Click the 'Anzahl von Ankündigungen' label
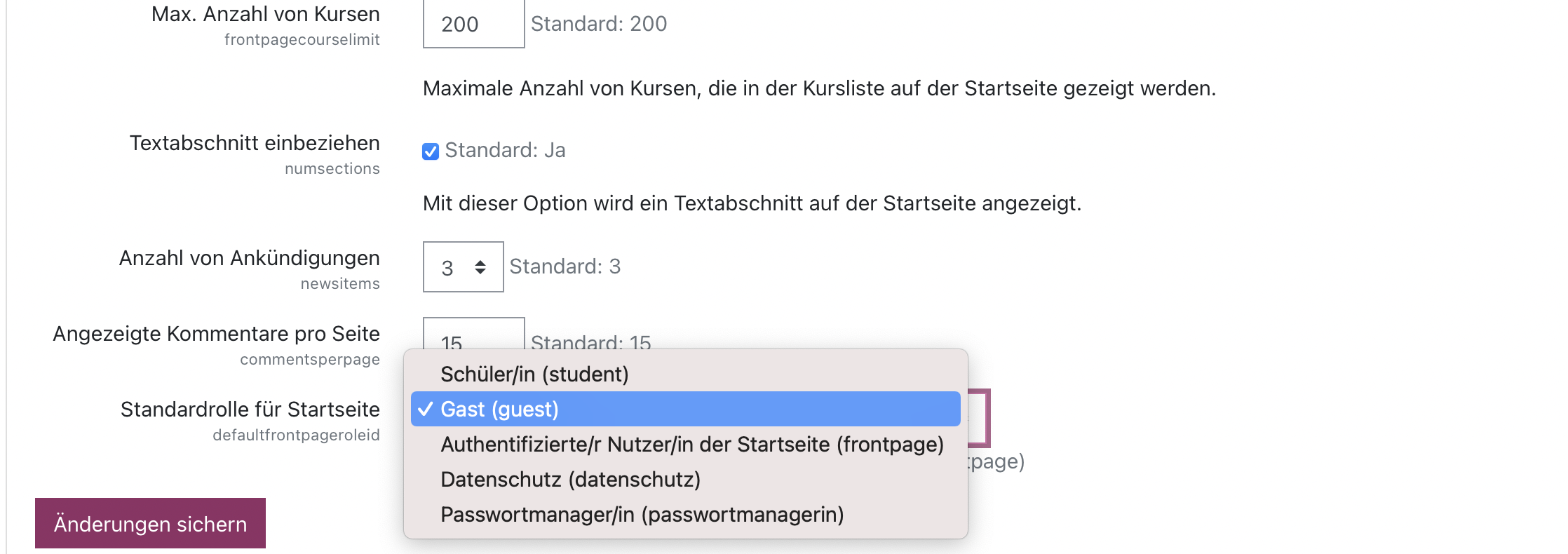The width and height of the screenshot is (1568, 554). [249, 258]
